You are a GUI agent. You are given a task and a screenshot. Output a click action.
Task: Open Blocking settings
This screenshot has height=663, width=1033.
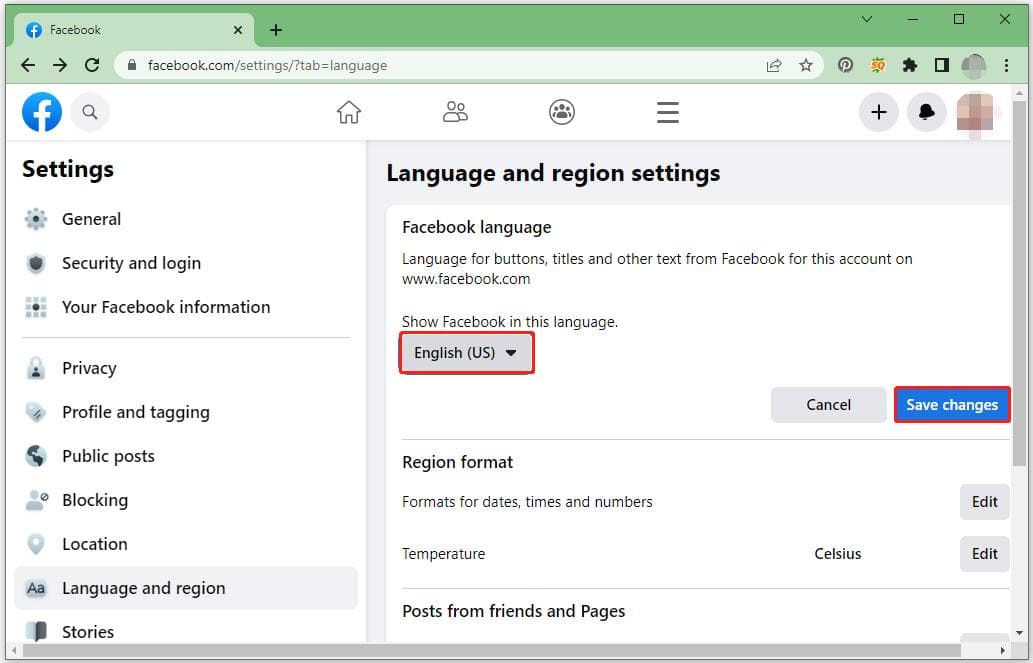tap(186, 500)
